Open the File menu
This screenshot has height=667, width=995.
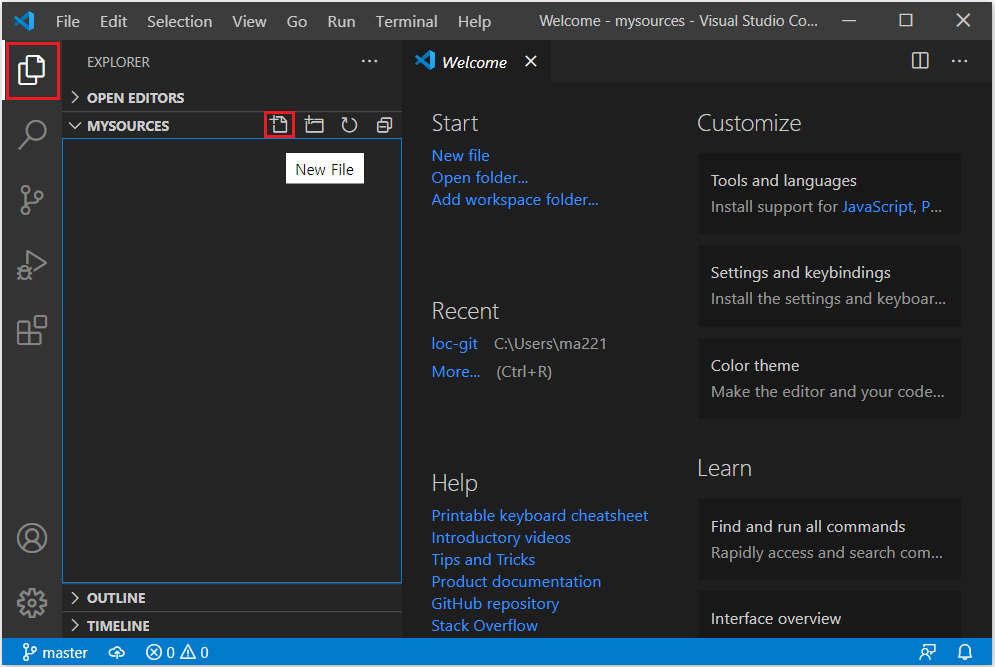pos(68,22)
